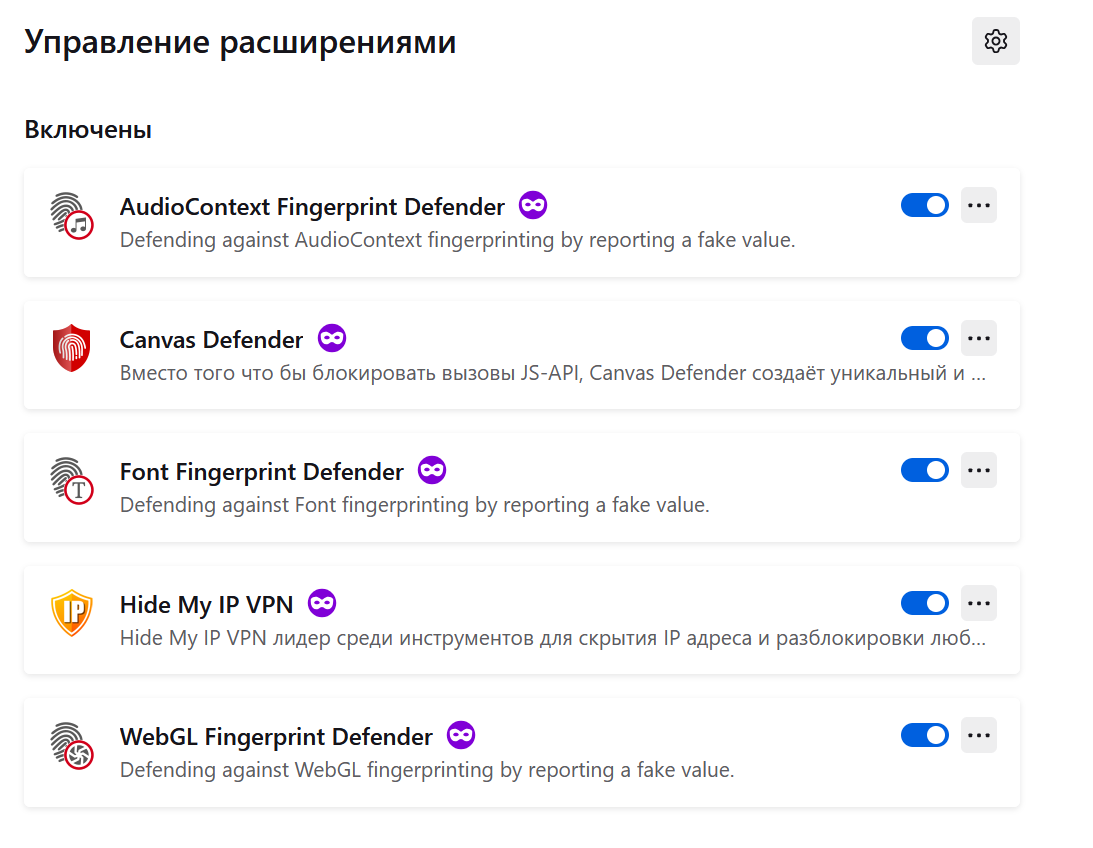This screenshot has width=1093, height=848.
Task: Disable the Hide My IP VPN extension
Action: click(x=924, y=603)
